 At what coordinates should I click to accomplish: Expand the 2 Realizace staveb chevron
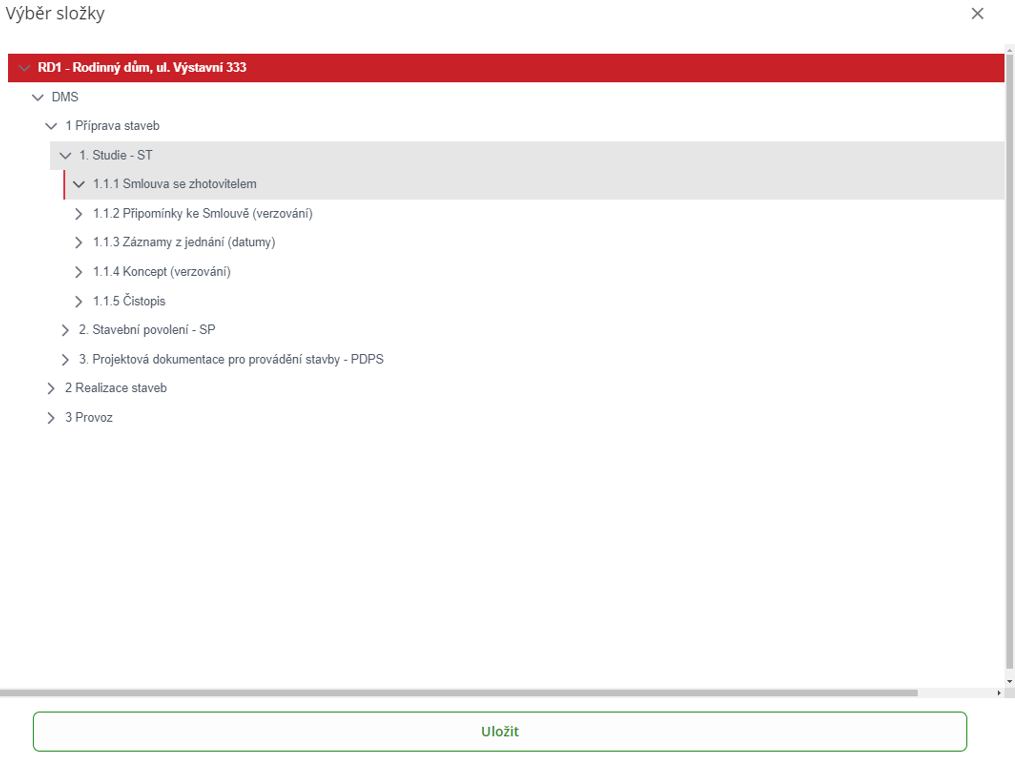pos(52,389)
